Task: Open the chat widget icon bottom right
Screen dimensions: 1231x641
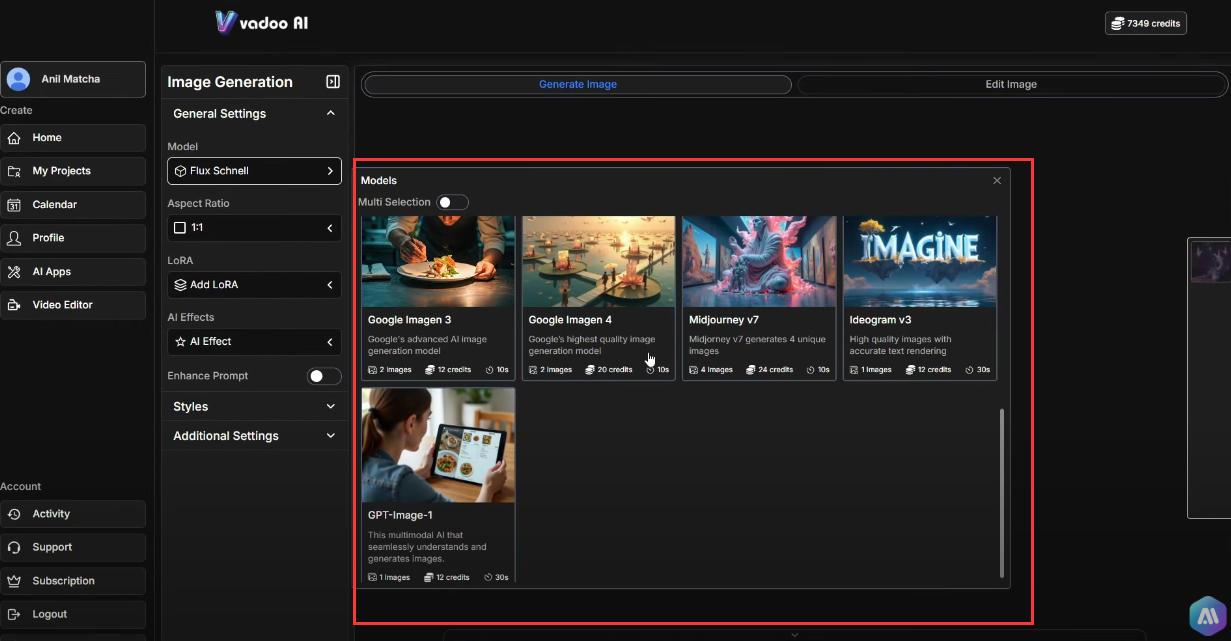Action: pos(1208,616)
